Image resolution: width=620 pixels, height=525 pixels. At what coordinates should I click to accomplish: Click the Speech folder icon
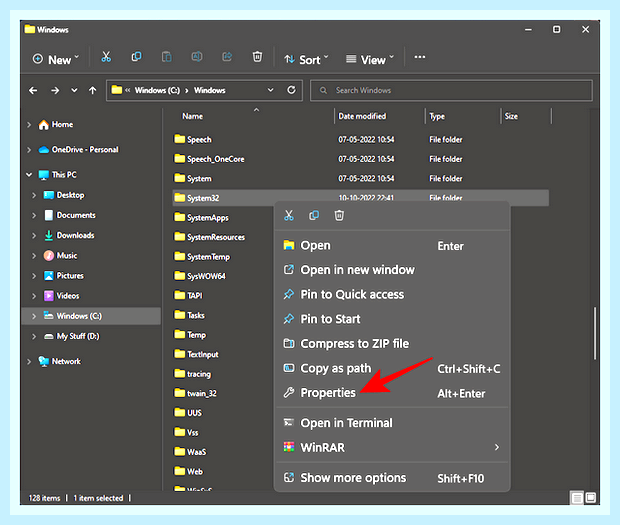point(180,139)
